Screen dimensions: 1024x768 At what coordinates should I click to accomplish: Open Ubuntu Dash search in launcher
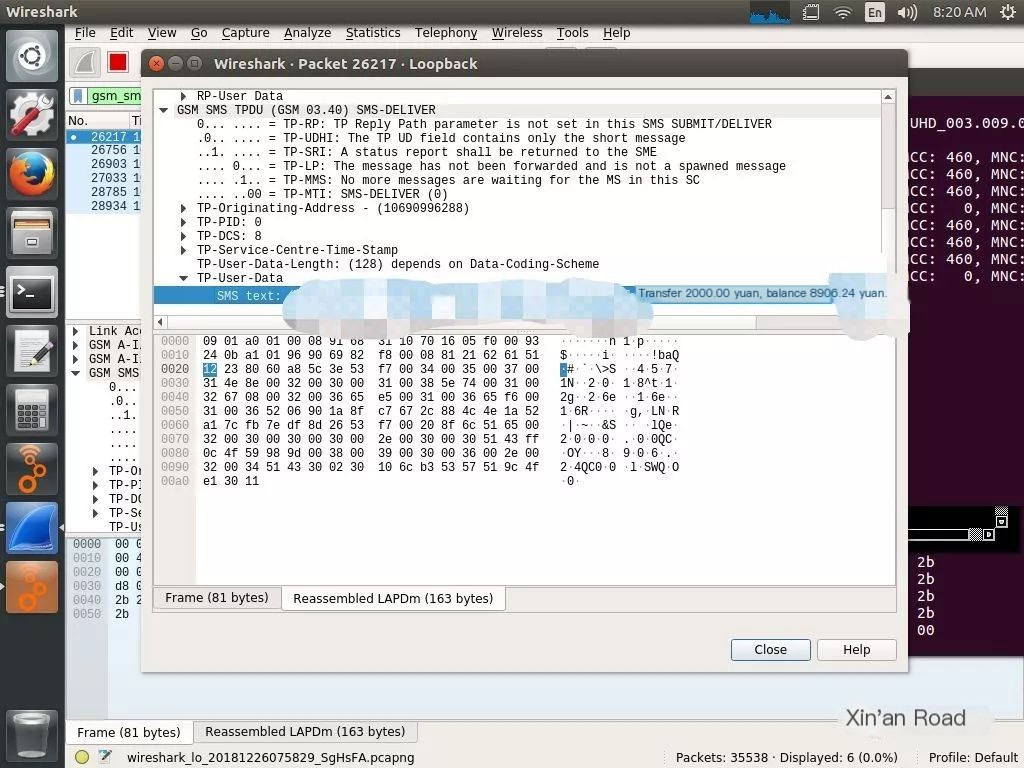tap(31, 56)
